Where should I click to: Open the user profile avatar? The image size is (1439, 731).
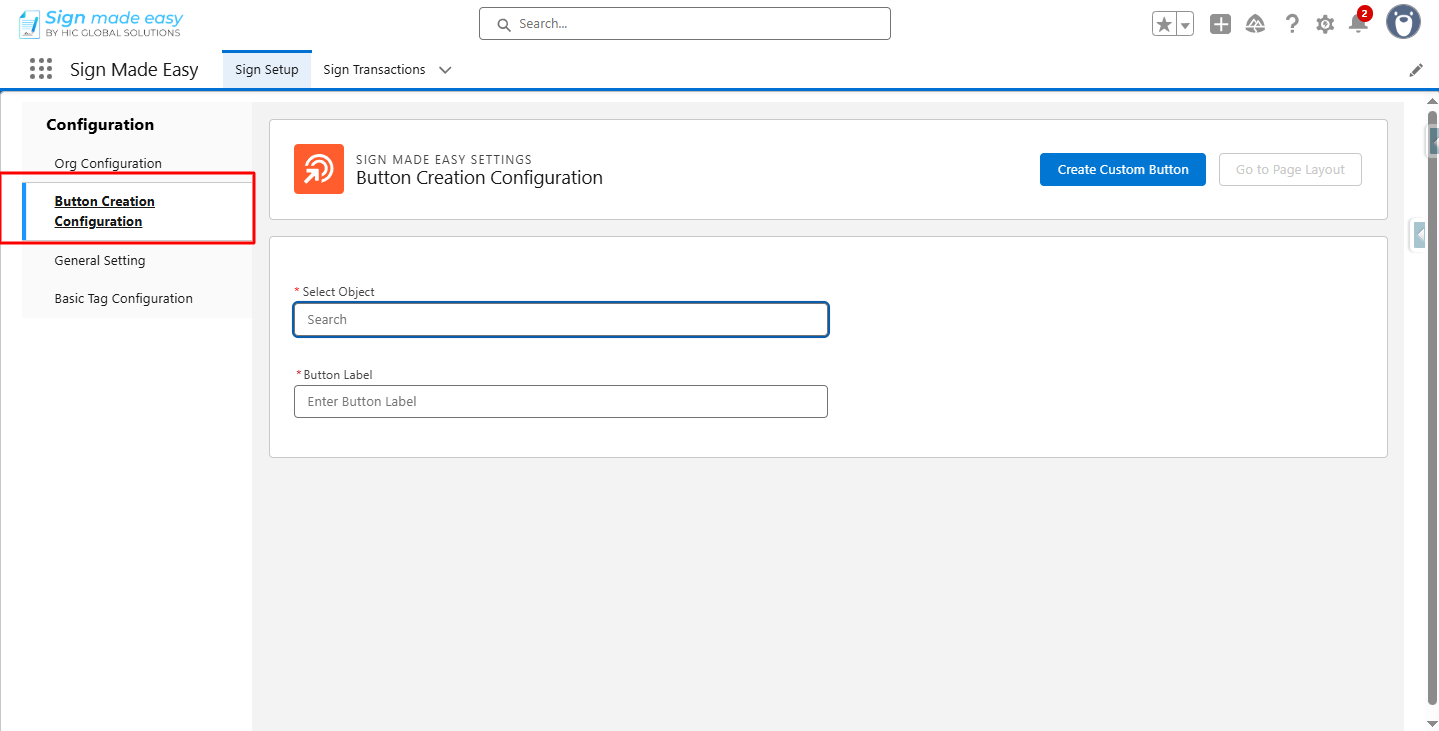[x=1403, y=22]
